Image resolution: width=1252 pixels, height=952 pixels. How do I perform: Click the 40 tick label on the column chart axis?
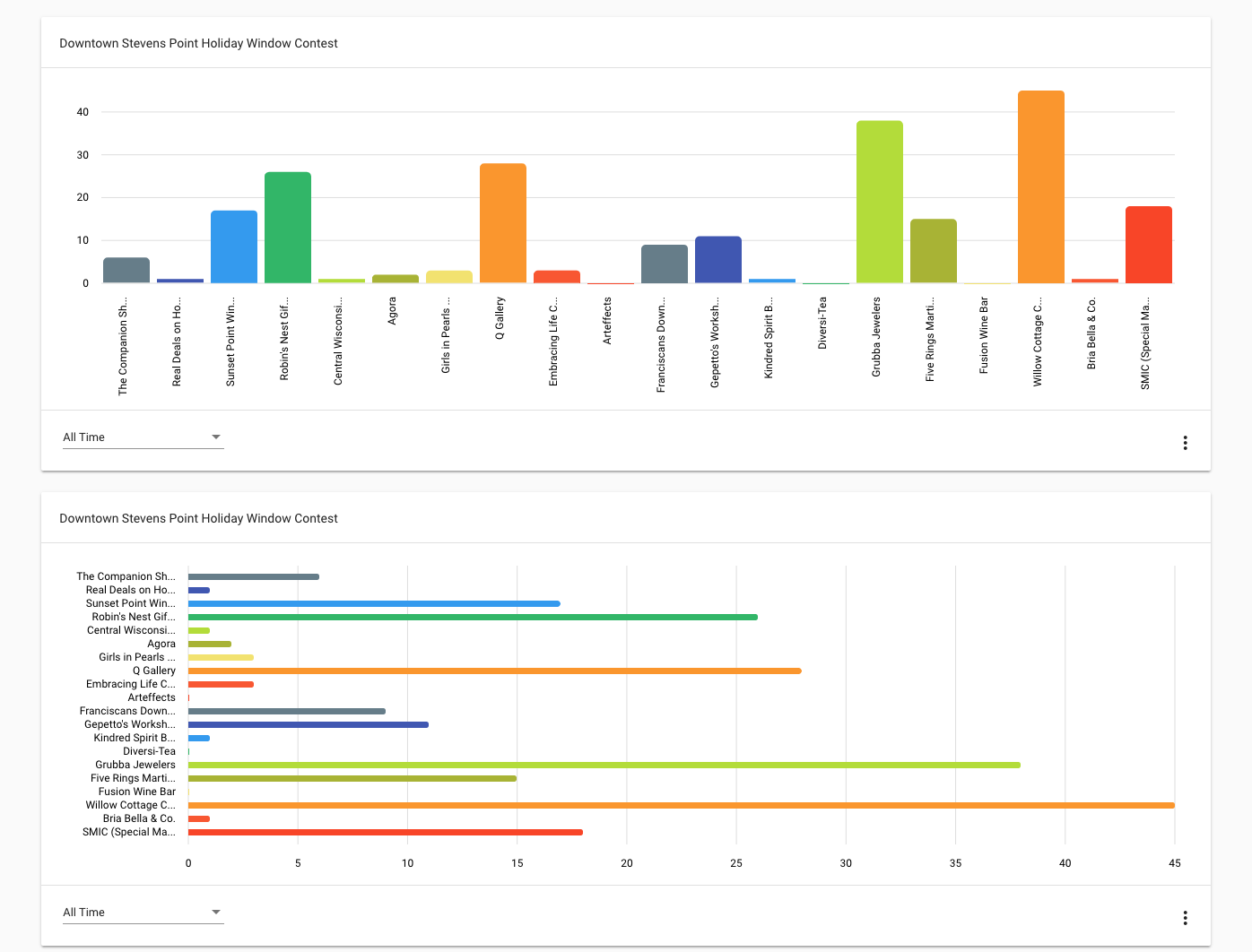(83, 112)
